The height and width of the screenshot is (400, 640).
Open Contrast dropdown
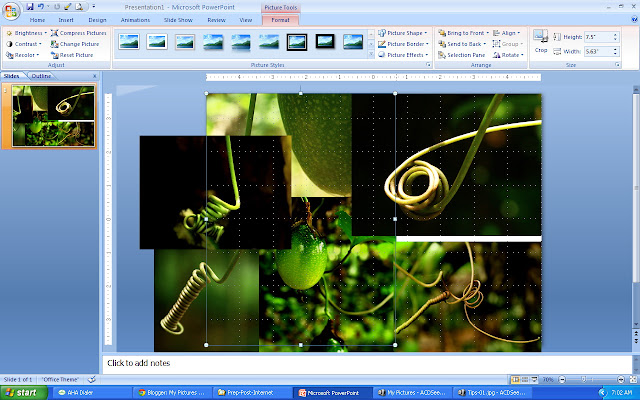click(24, 44)
